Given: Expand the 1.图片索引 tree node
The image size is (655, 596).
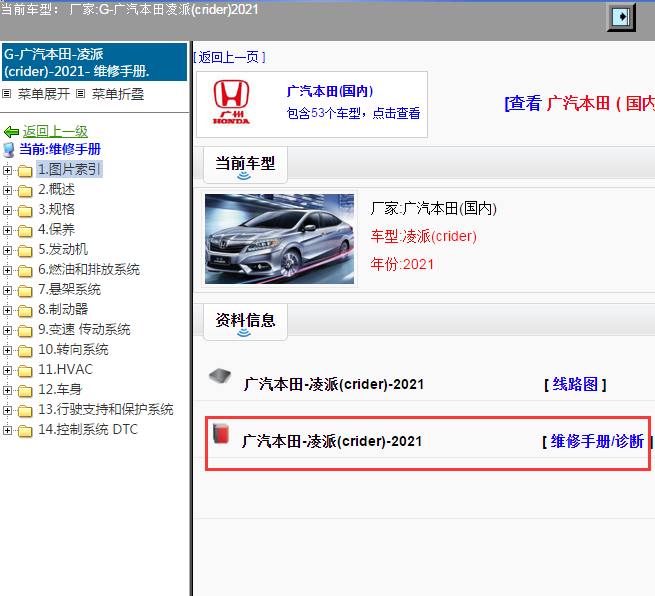Looking at the screenshot, I should pyautogui.click(x=7, y=170).
